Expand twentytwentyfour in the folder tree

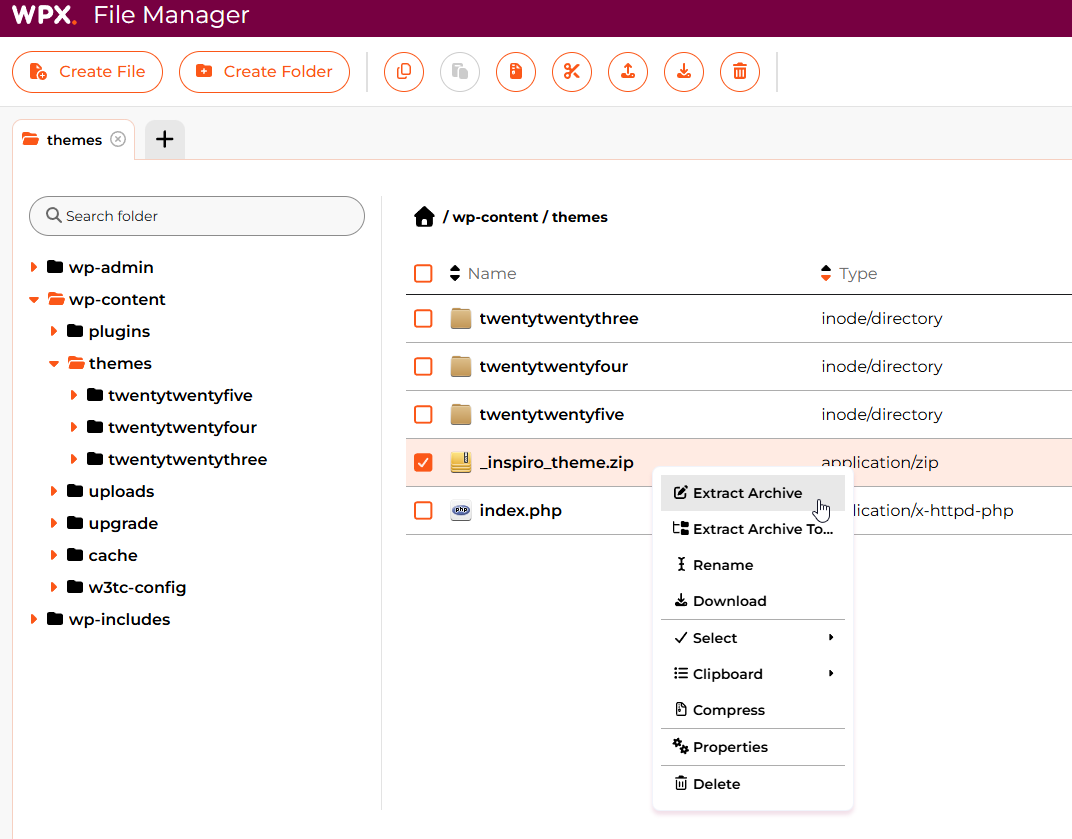(x=73, y=427)
